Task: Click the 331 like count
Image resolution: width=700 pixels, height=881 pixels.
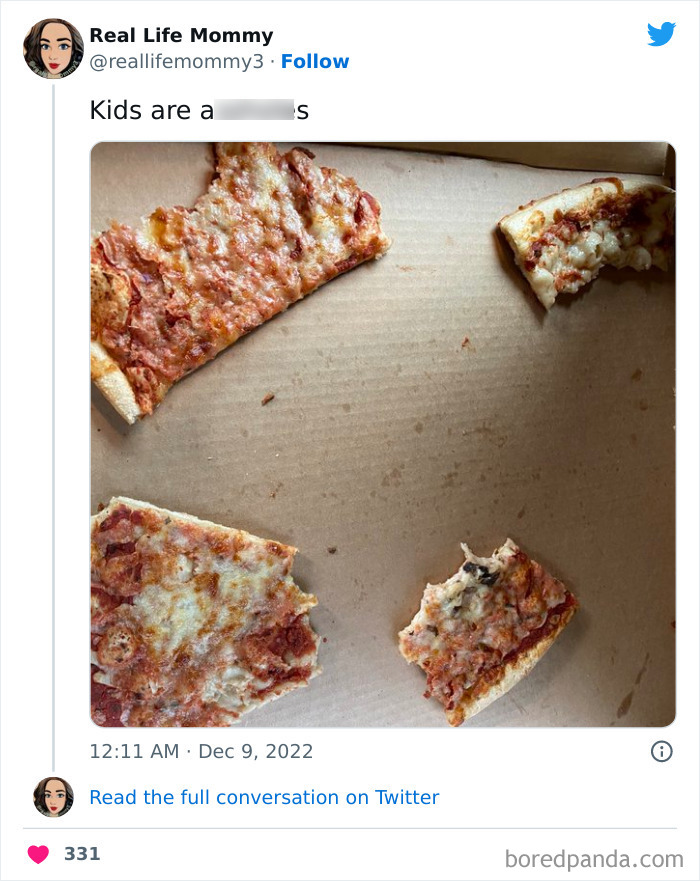Action: [83, 853]
